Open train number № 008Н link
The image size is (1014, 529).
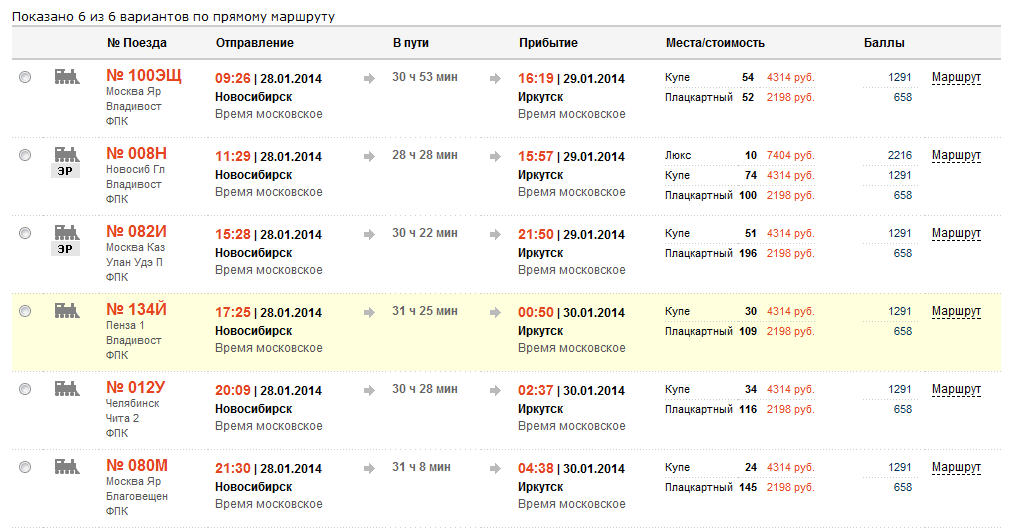click(x=136, y=153)
